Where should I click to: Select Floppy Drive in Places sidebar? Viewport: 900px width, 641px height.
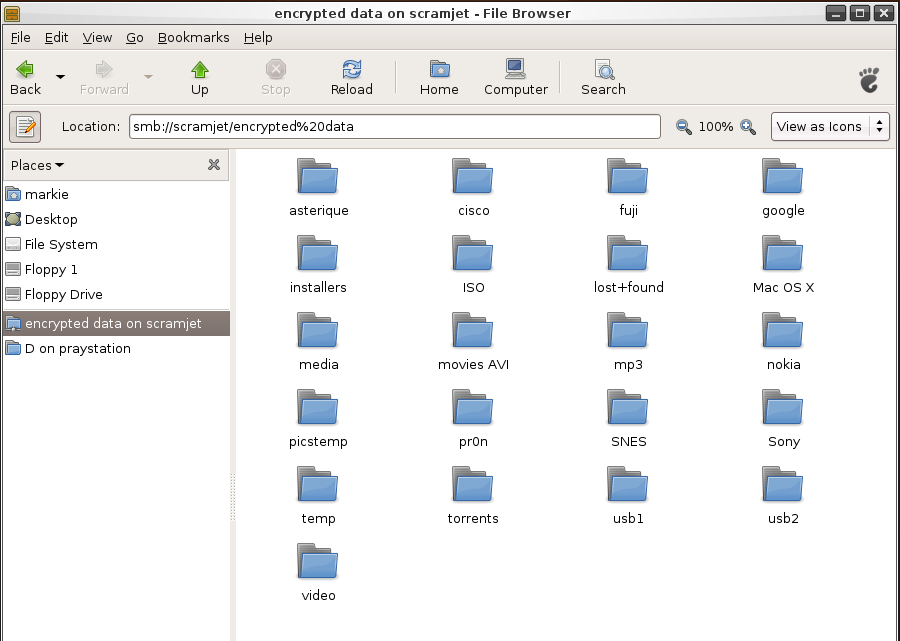pos(117,294)
